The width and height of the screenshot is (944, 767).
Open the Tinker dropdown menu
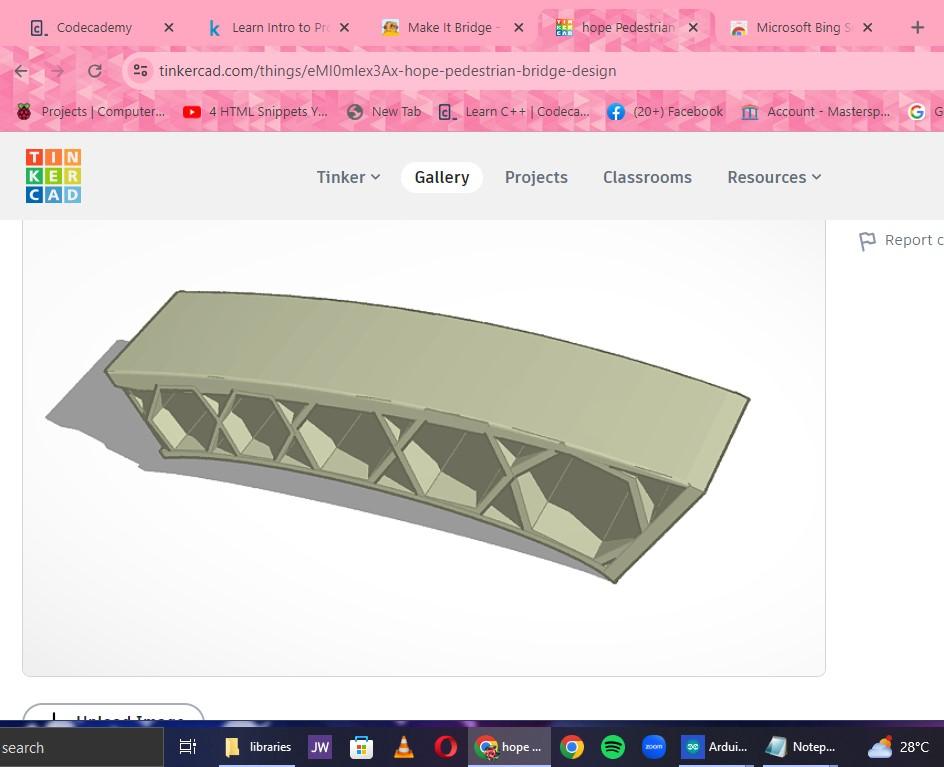click(x=349, y=177)
